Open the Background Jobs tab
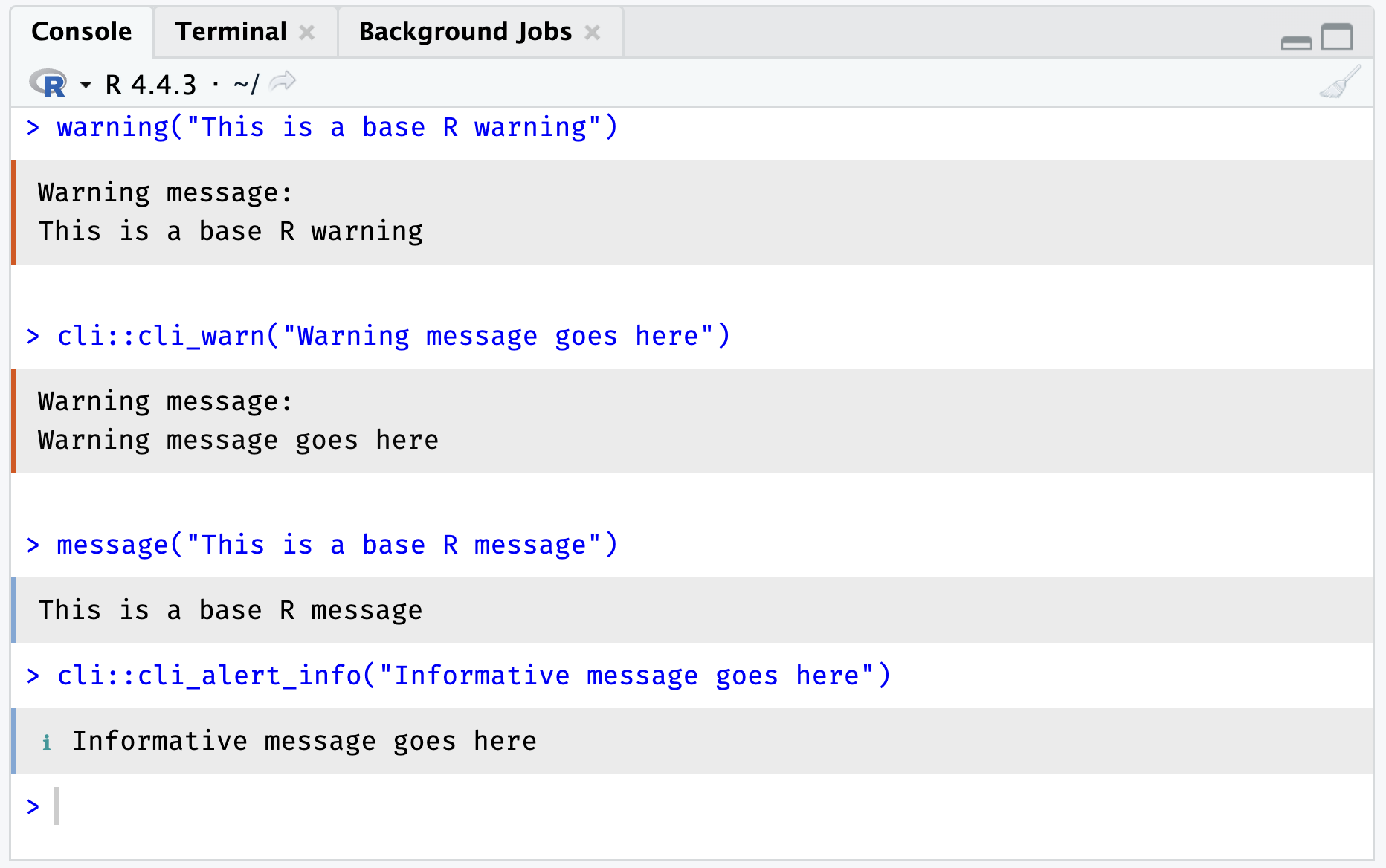The height and width of the screenshot is (868, 1386). [465, 32]
